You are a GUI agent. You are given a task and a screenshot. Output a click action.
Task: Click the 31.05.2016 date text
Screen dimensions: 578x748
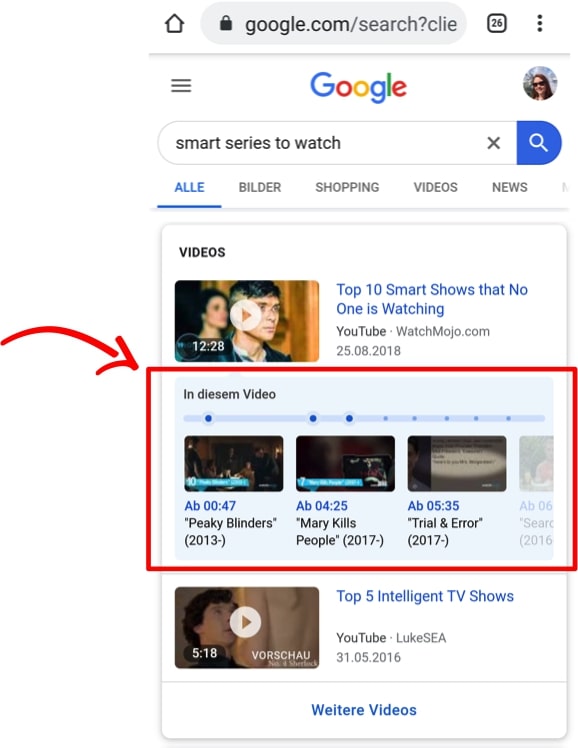click(368, 657)
